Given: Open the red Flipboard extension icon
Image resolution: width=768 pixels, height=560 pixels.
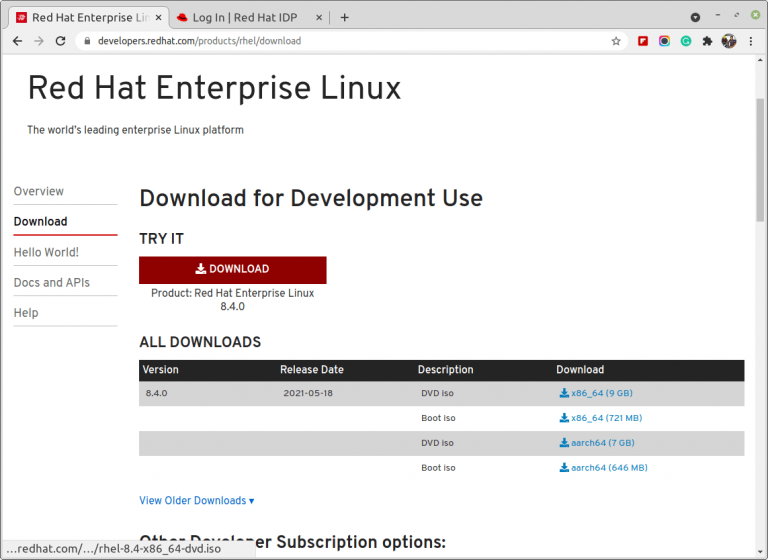Looking at the screenshot, I should click(x=643, y=41).
